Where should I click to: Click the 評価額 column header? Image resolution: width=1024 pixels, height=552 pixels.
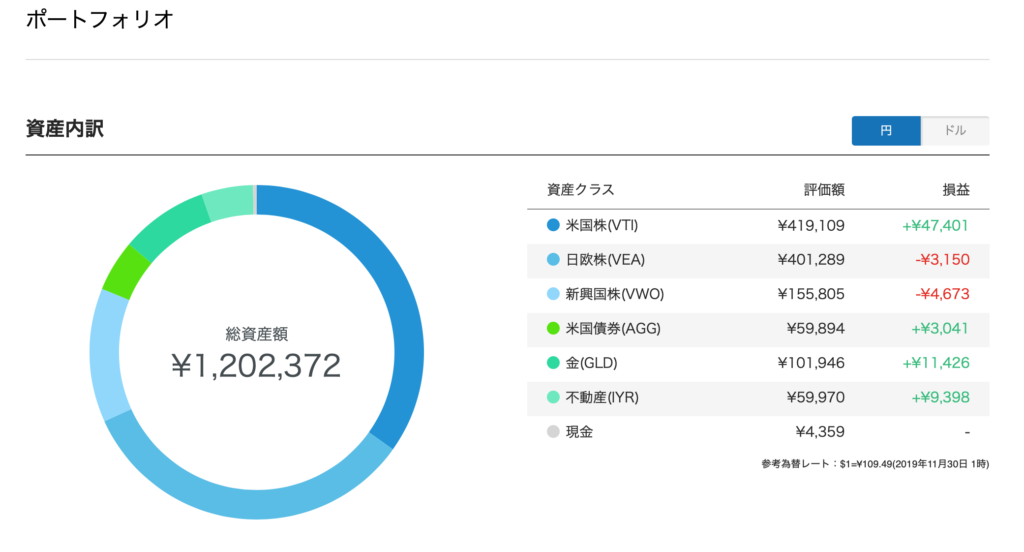pos(824,190)
